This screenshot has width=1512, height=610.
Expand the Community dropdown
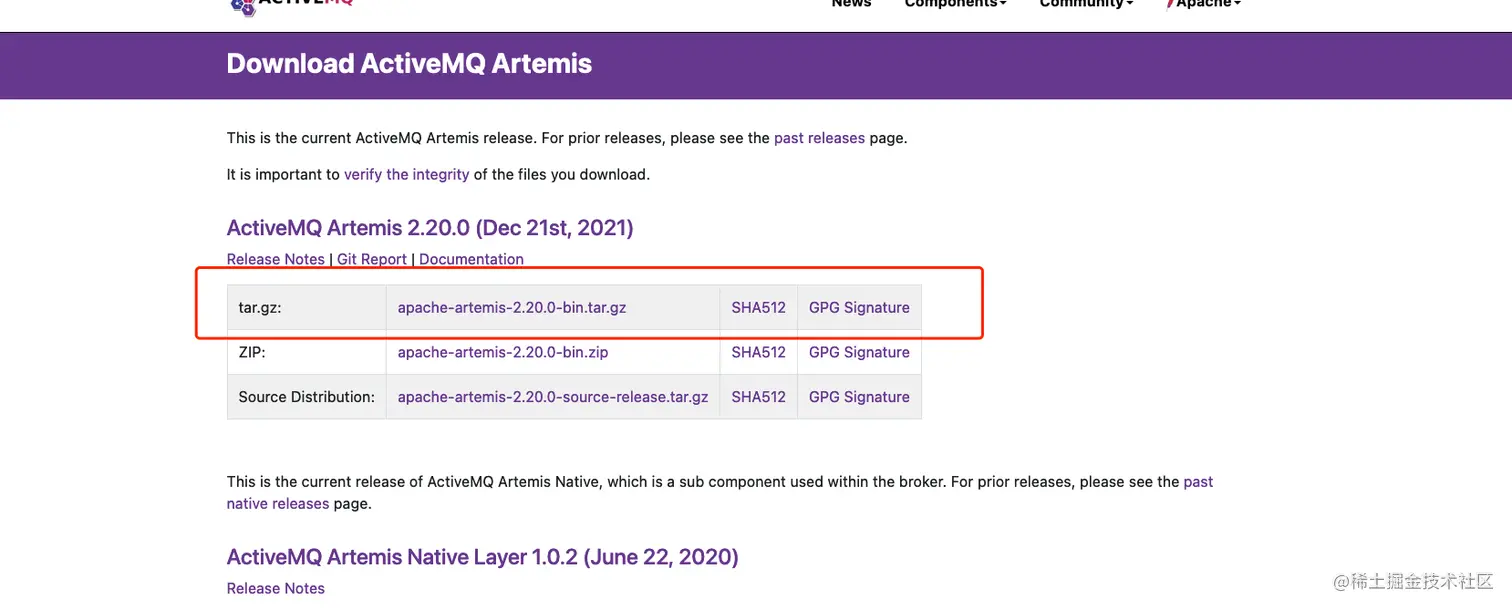pos(1086,4)
